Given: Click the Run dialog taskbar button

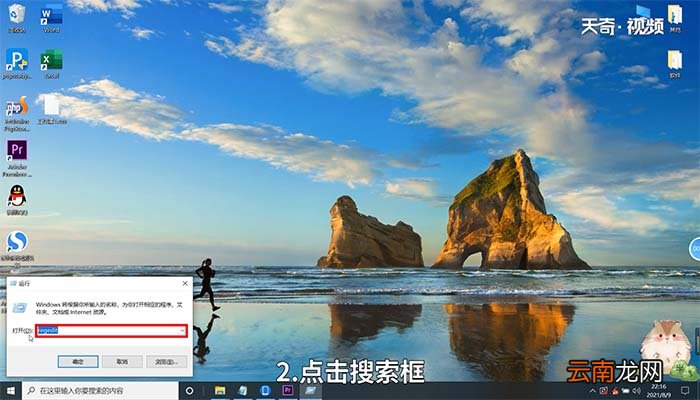Looking at the screenshot, I should click(311, 391).
